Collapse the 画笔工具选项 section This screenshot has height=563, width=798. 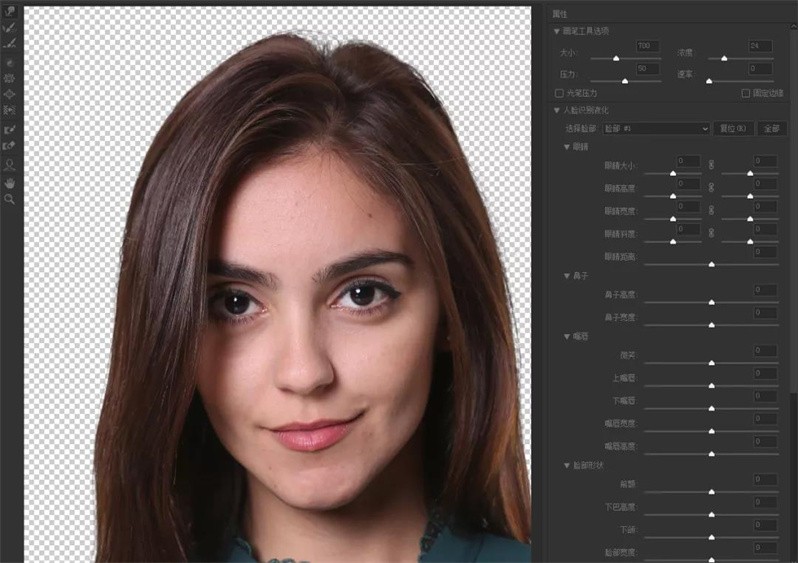tap(557, 32)
